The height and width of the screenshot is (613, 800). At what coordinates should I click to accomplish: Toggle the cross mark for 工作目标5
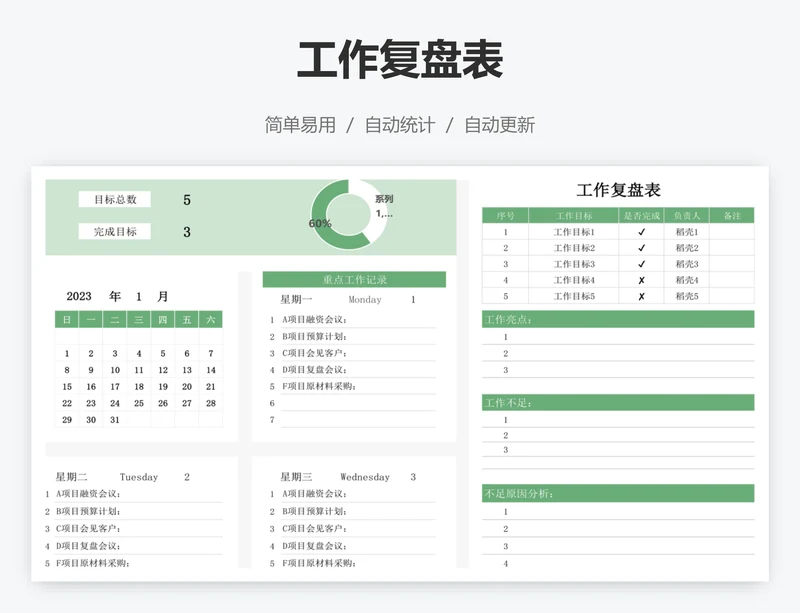[x=641, y=296]
